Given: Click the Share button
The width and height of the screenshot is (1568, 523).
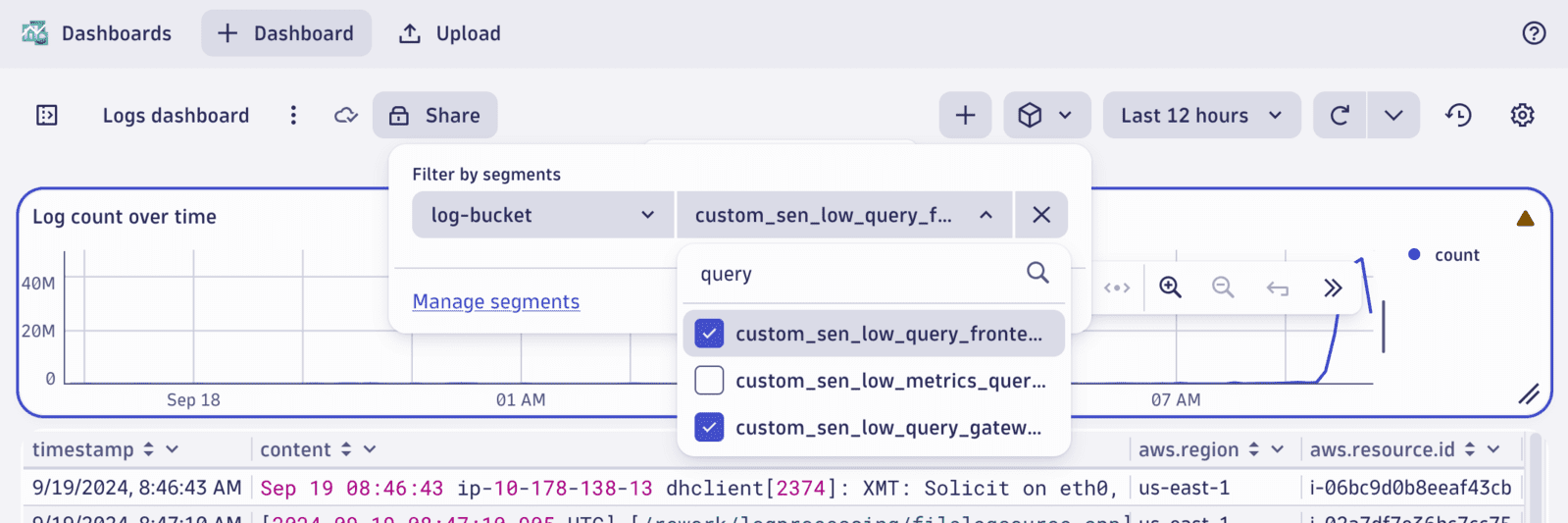Looking at the screenshot, I should tap(434, 116).
